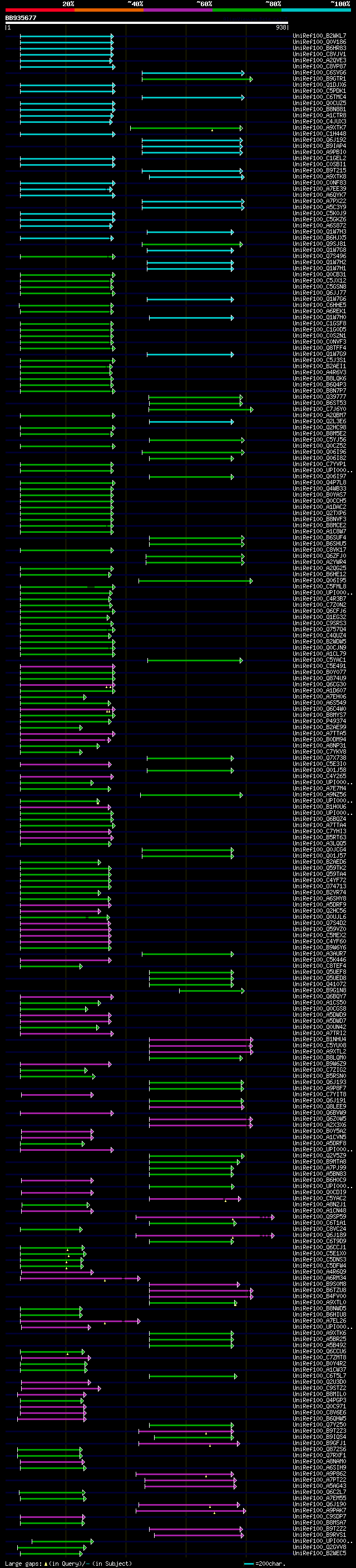Select the UniRef100_C8VJV1 label
The height and width of the screenshot is (1568, 356).
[319, 54]
